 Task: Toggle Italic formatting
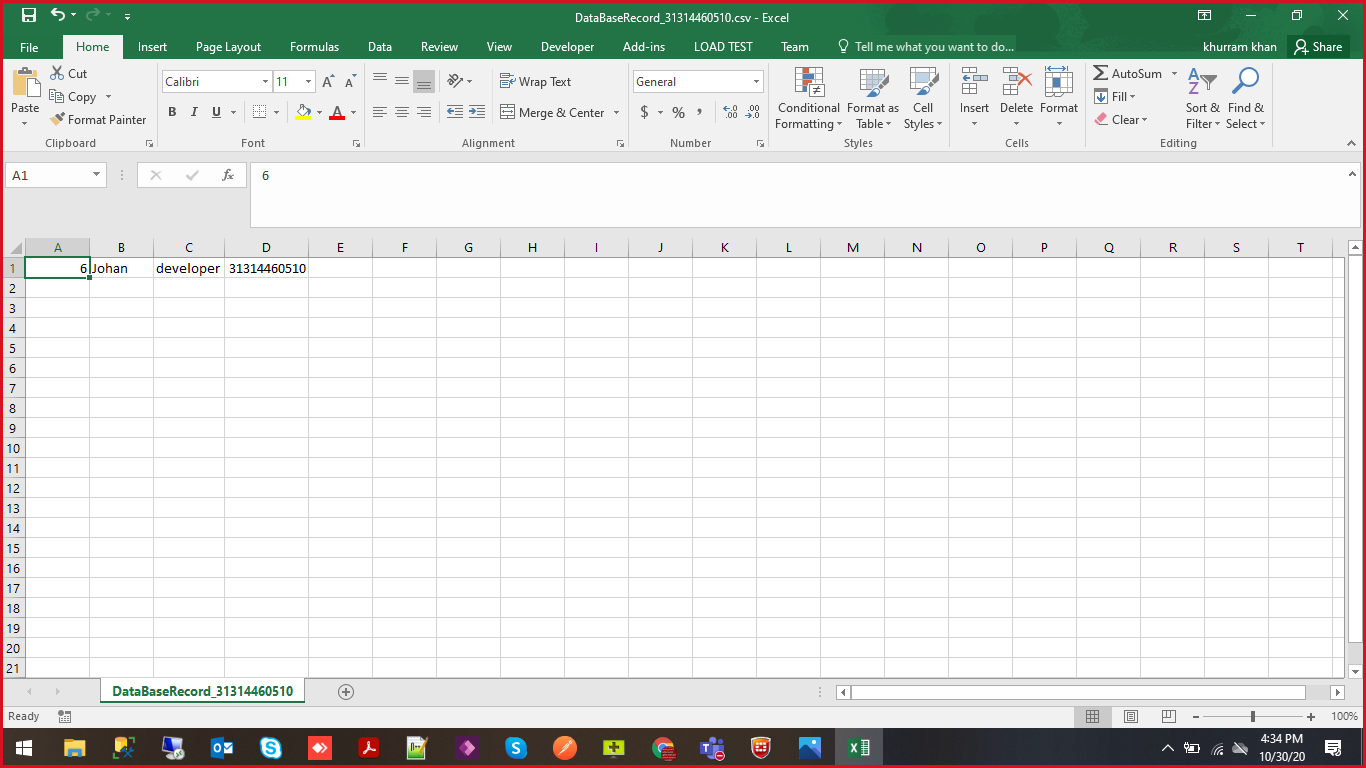tap(194, 113)
